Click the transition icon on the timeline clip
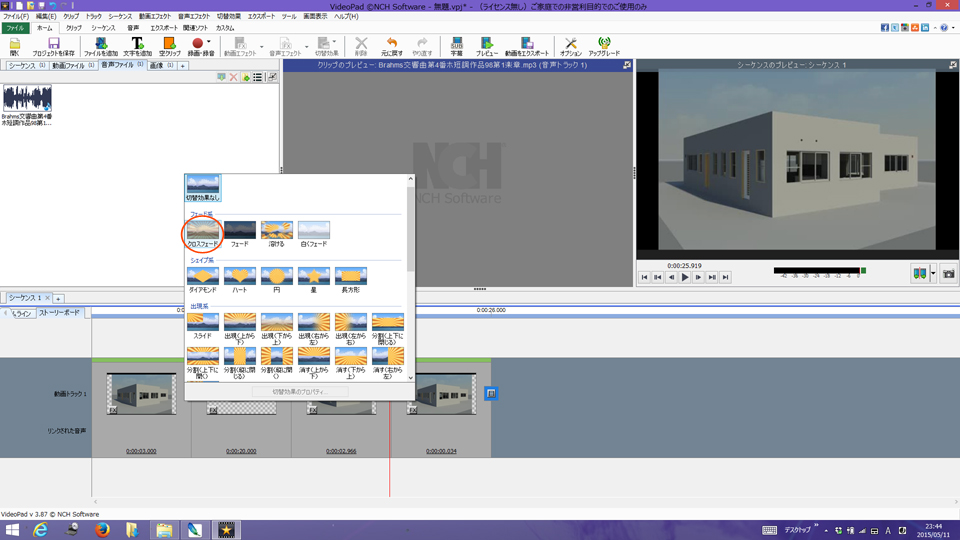The width and height of the screenshot is (960, 540). coord(491,394)
